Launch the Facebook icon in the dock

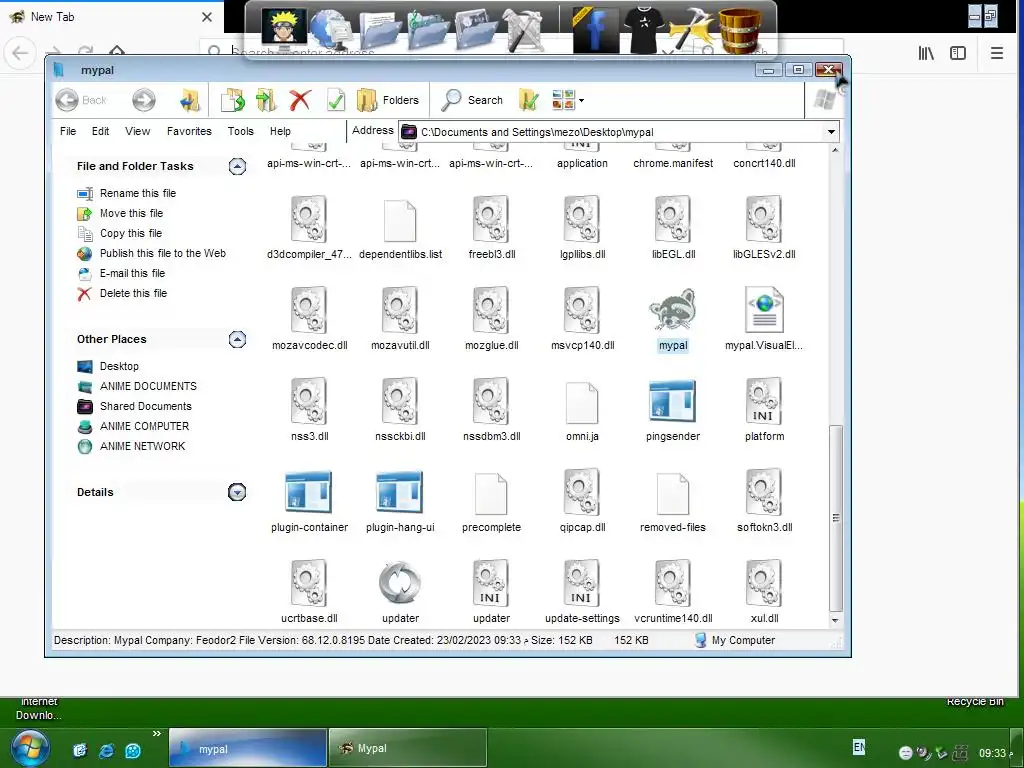595,31
